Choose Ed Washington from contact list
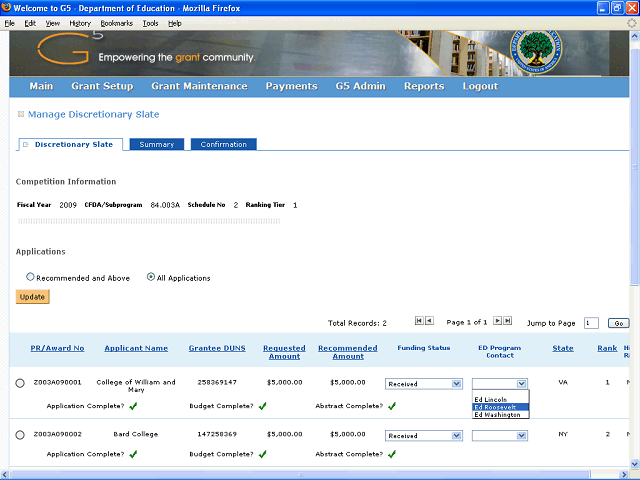 tap(497, 414)
